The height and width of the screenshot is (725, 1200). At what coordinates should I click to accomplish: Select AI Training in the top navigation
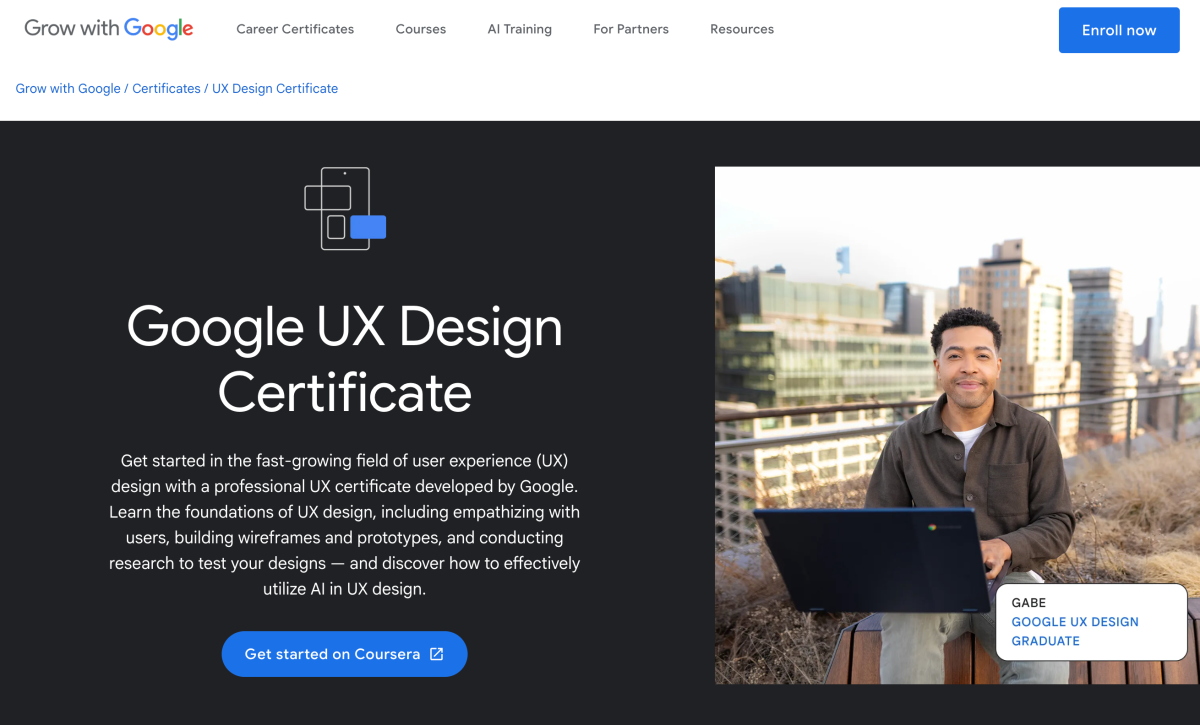519,29
